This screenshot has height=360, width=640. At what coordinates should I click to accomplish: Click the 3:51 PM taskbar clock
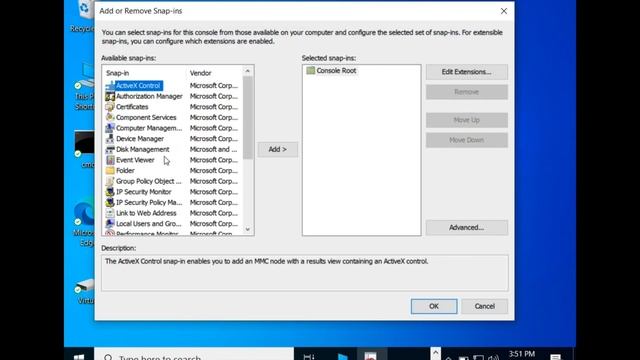click(522, 354)
